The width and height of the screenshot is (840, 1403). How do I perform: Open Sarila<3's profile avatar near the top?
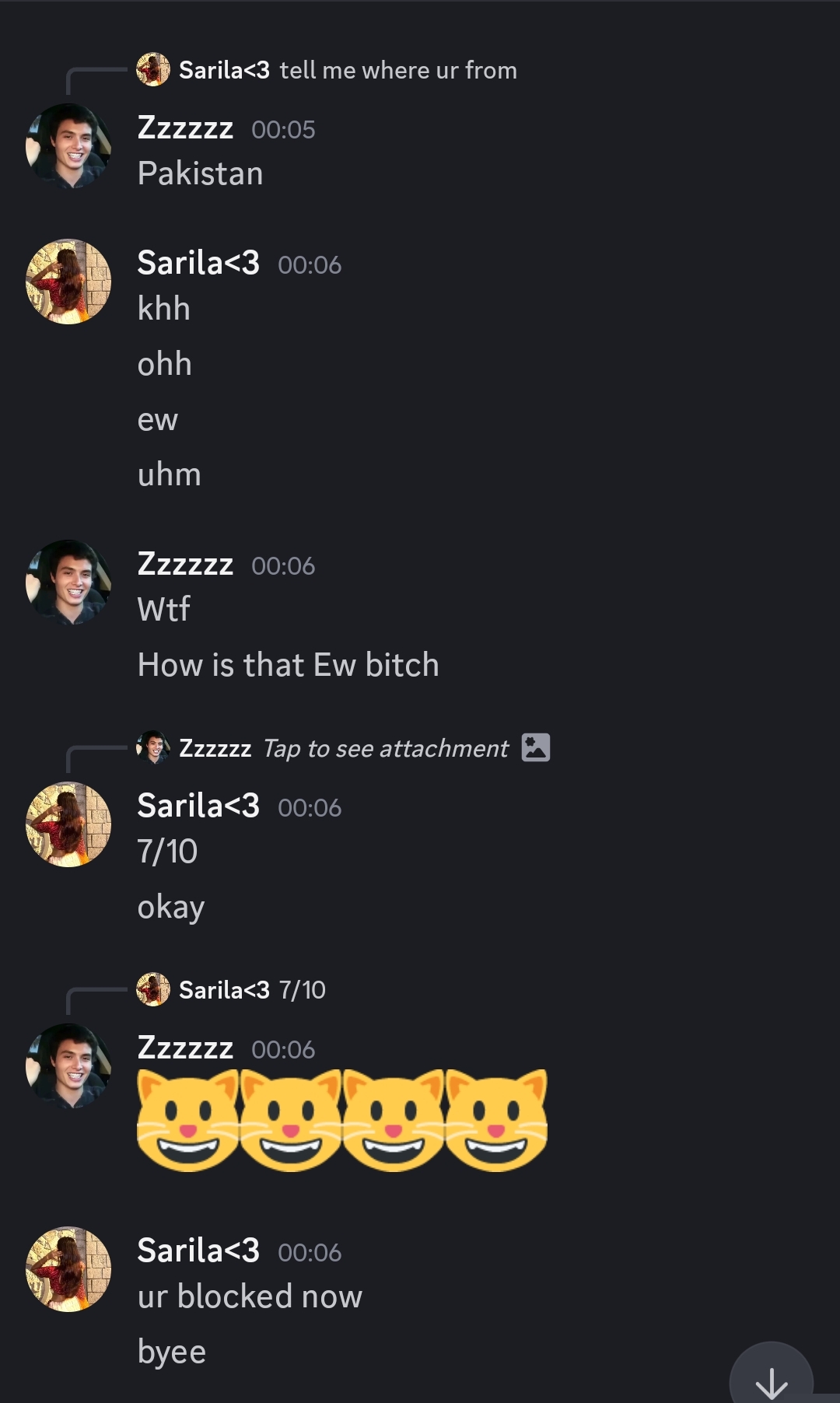[68, 281]
